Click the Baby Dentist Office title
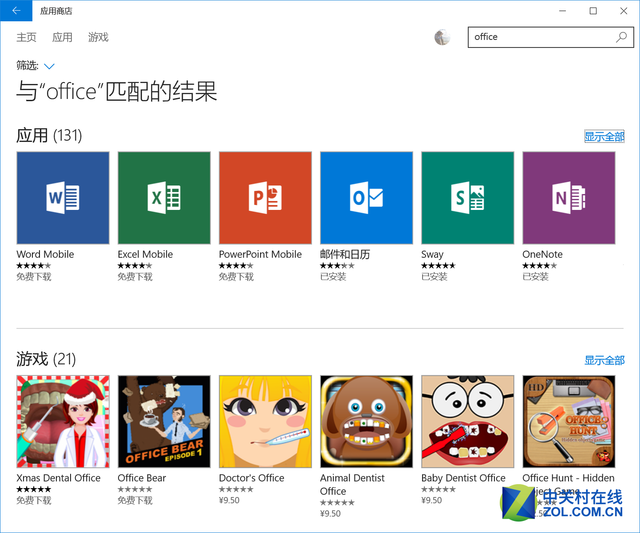 [463, 478]
